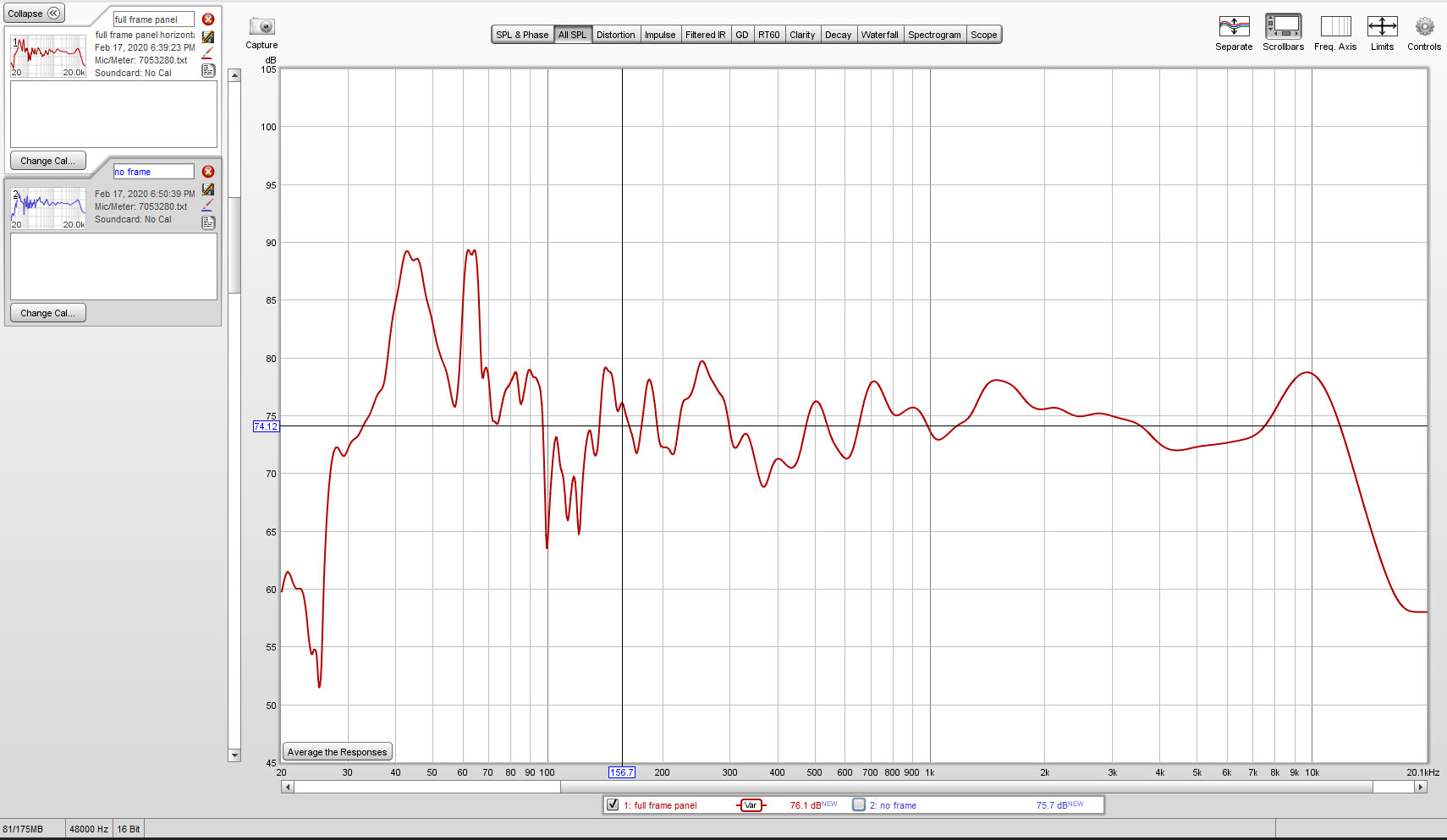Screen dimensions: 1447x840
Task: Remove the no frame measurement
Action: (x=208, y=172)
